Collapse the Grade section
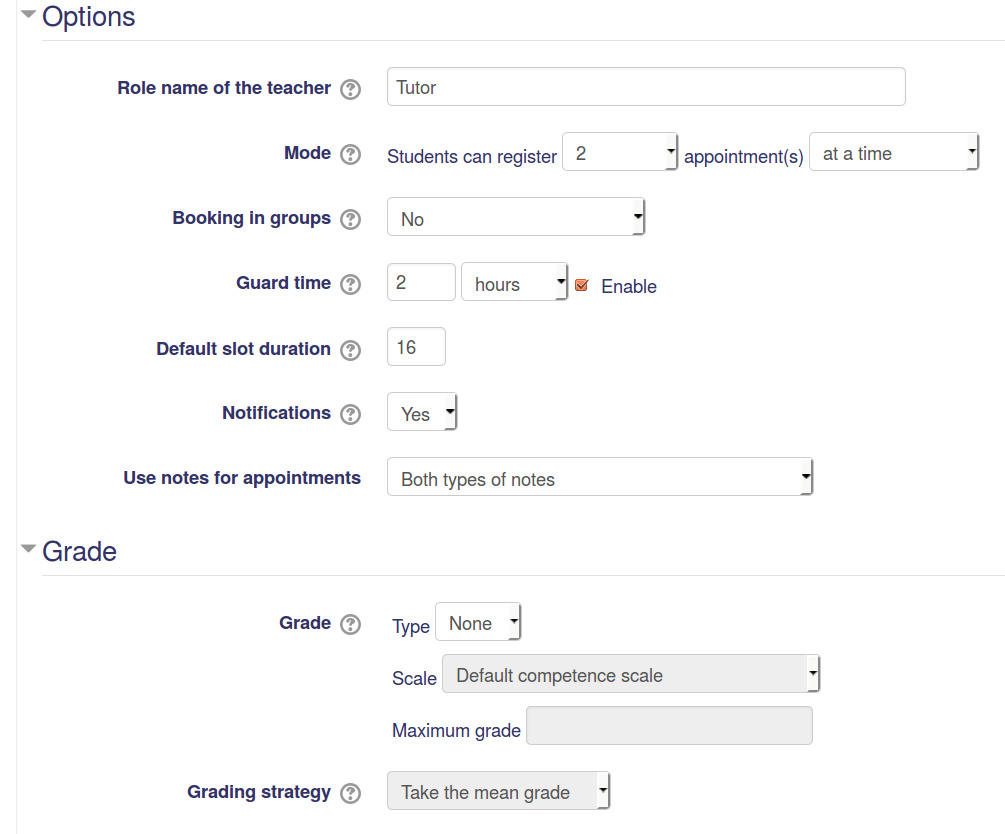1005x834 pixels. pyautogui.click(x=27, y=548)
